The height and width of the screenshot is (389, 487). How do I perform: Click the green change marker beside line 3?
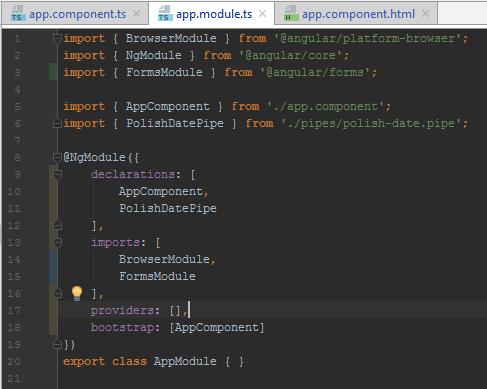53,72
